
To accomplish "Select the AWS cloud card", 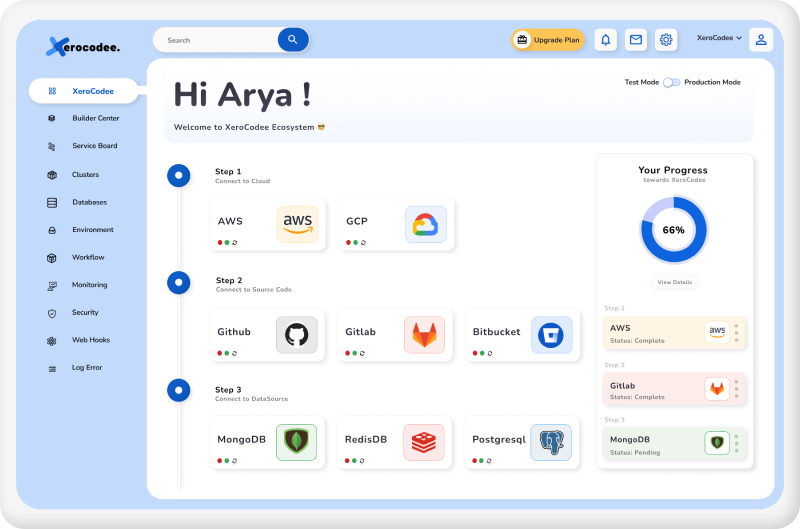I will [x=267, y=224].
